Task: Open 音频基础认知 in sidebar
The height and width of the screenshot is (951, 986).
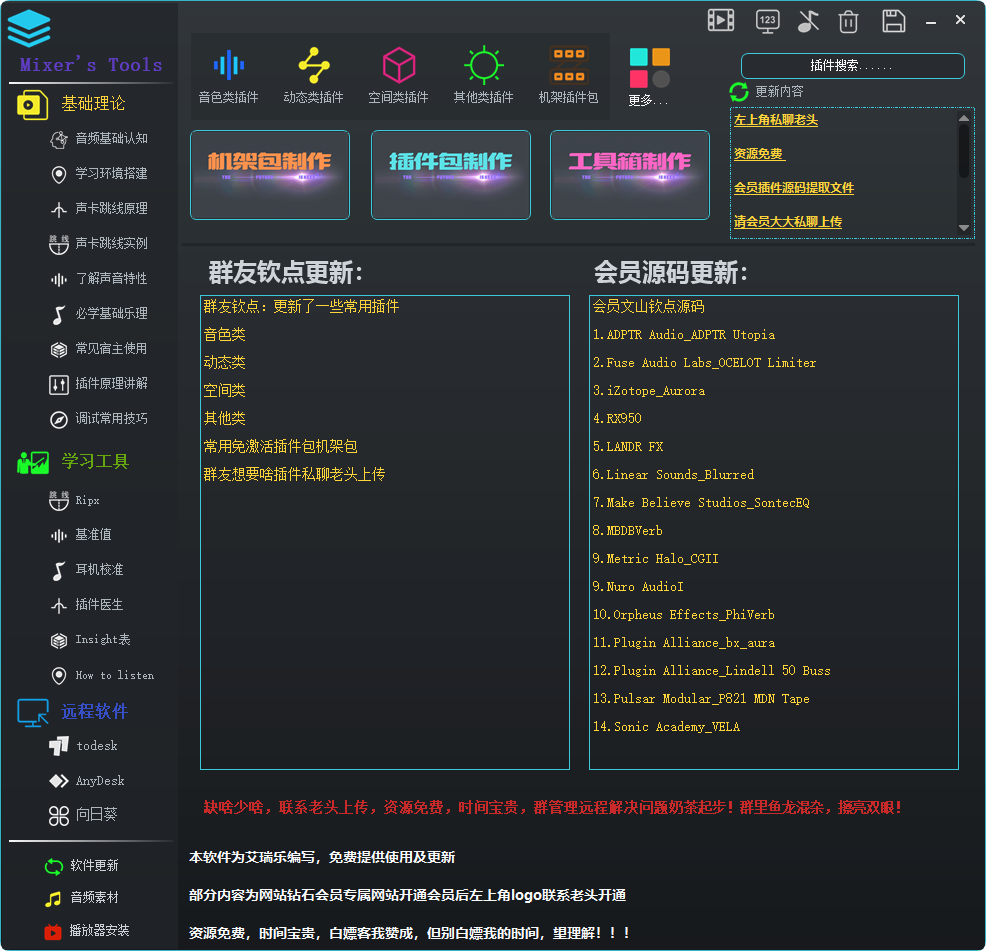Action: pos(99,139)
